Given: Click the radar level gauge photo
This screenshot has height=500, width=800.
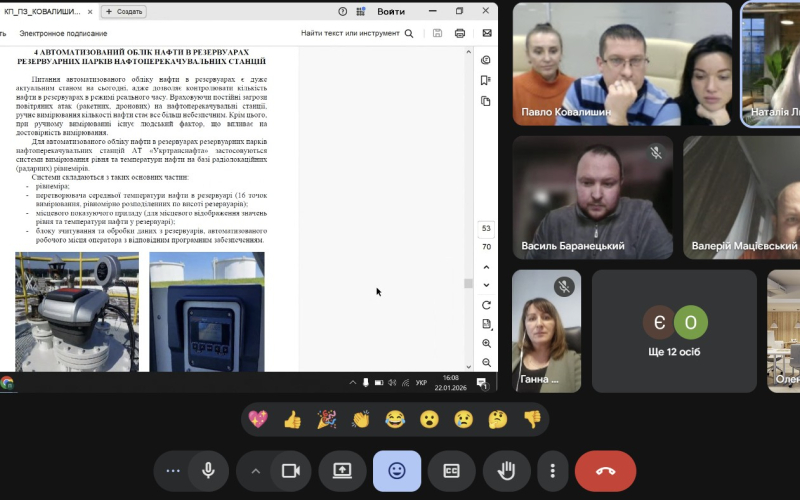Looking at the screenshot, I should (x=77, y=312).
